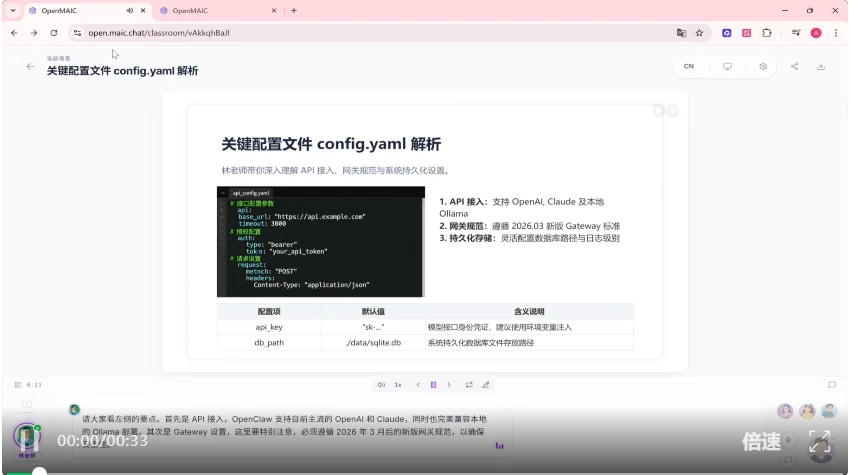
Task: Go to the previous slide
Action: tap(418, 384)
